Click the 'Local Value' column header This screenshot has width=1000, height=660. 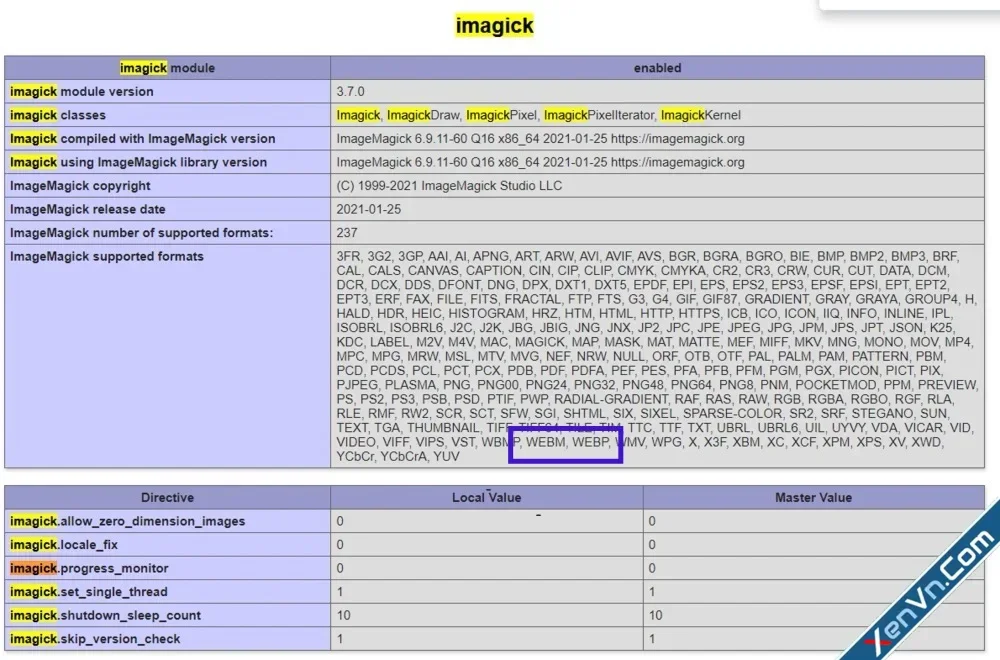tap(487, 497)
